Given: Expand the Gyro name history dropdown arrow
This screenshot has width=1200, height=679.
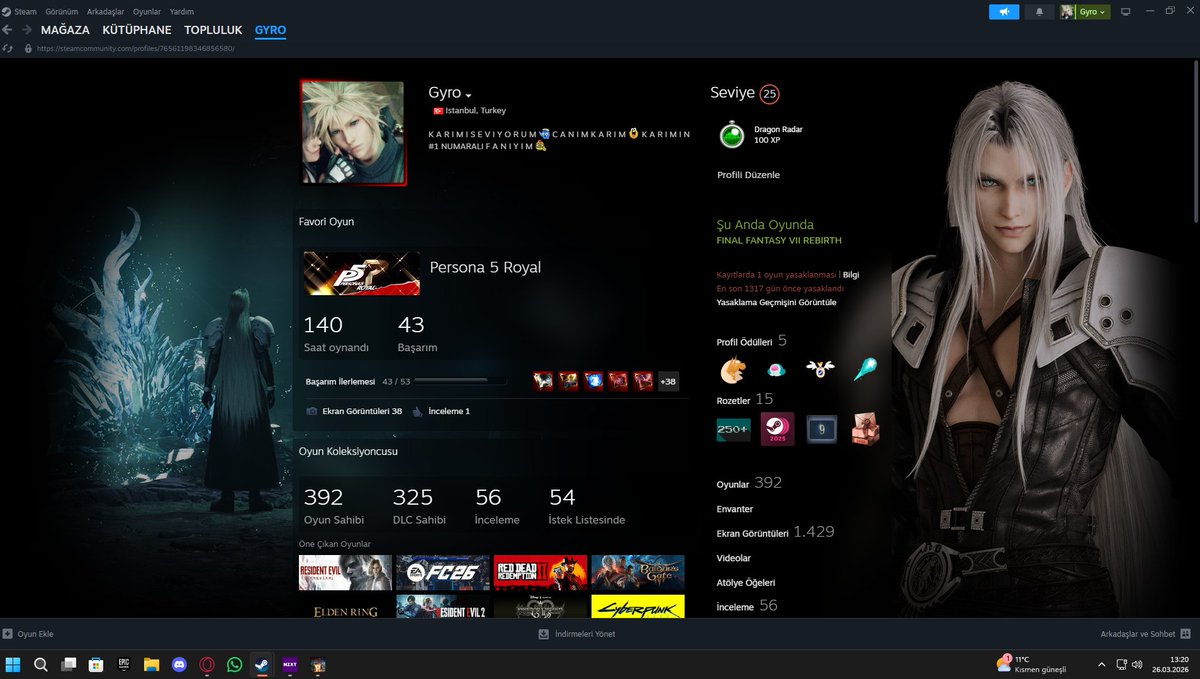Looking at the screenshot, I should pos(469,96).
